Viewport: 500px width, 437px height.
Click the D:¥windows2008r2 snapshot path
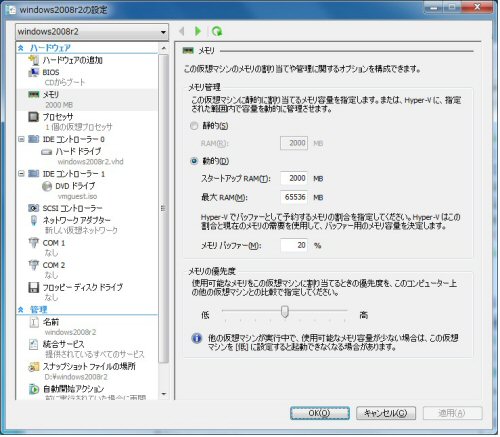(x=76, y=377)
